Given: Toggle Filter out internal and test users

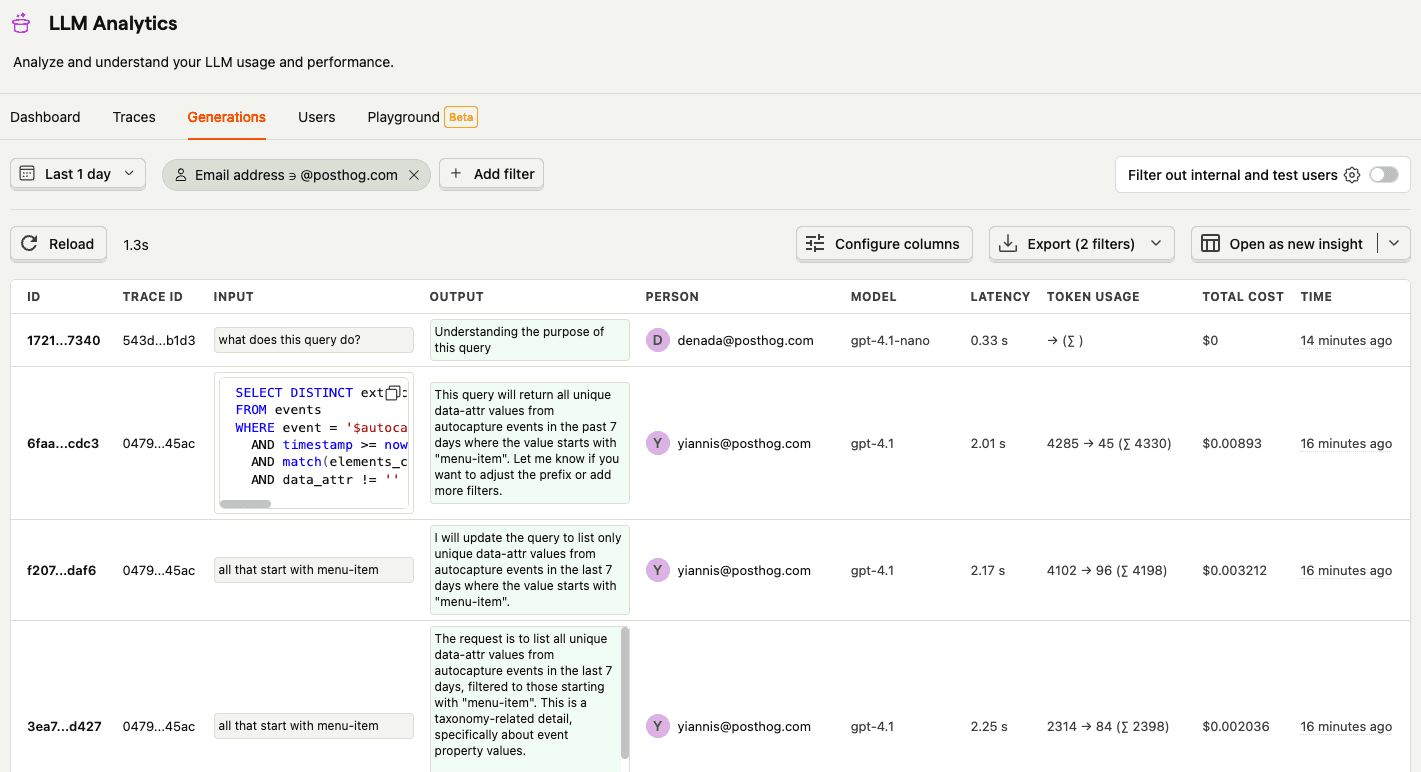Looking at the screenshot, I should [1384, 175].
